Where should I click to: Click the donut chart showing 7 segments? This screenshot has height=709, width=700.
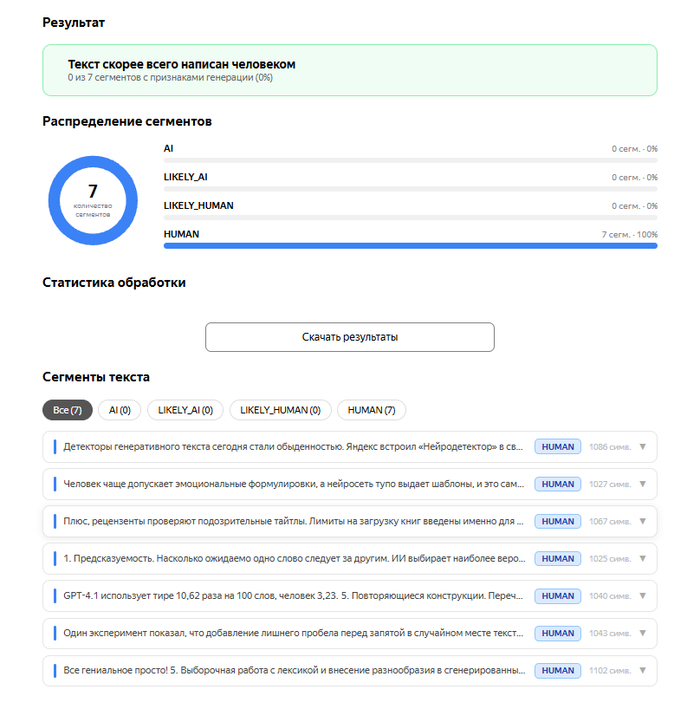click(x=93, y=200)
